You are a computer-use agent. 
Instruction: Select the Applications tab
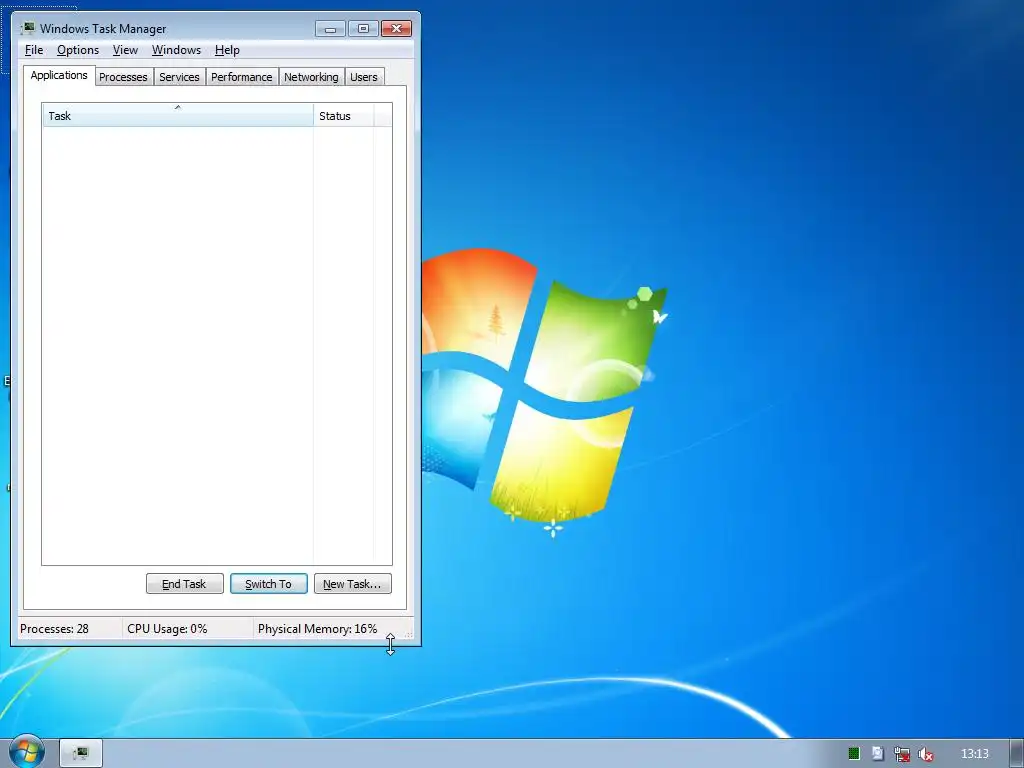(59, 75)
